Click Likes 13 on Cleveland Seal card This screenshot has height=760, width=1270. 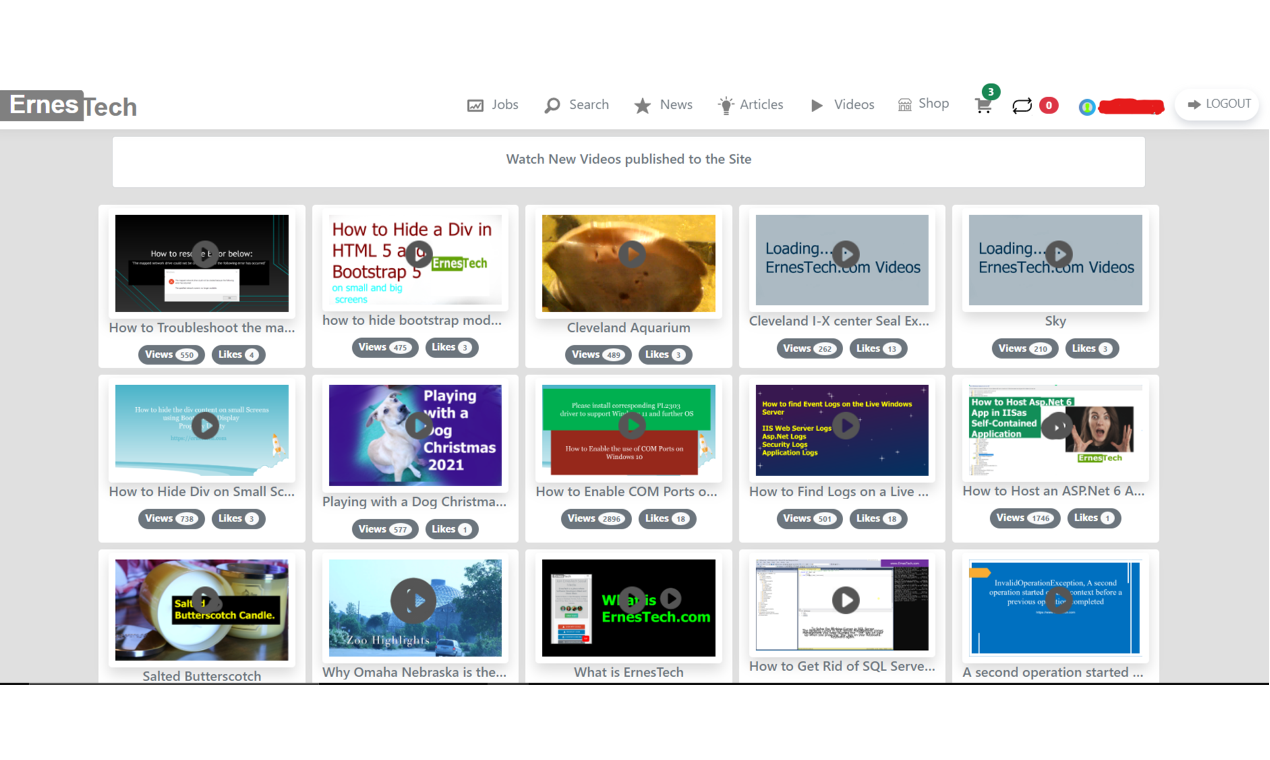879,348
